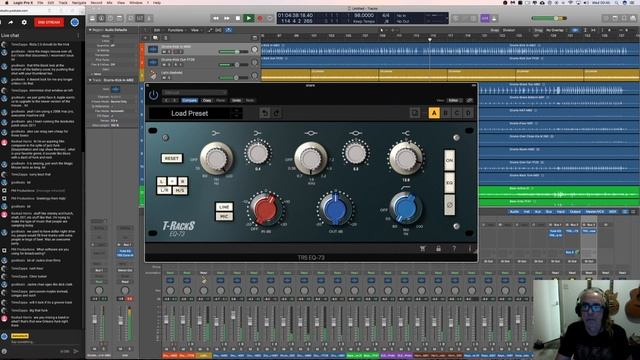Select MIC input mode
This screenshot has height=360, width=640.
[x=224, y=216]
